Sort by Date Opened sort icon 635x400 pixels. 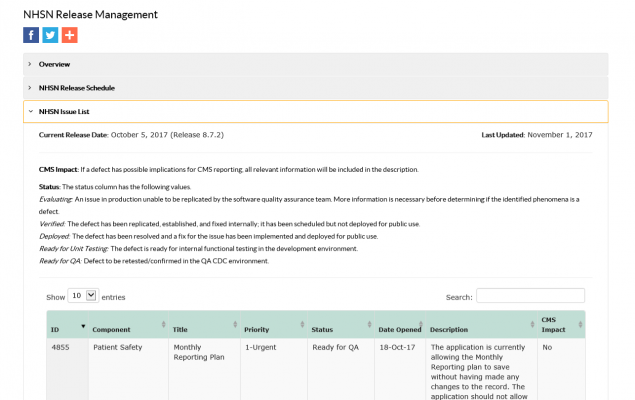pos(419,325)
